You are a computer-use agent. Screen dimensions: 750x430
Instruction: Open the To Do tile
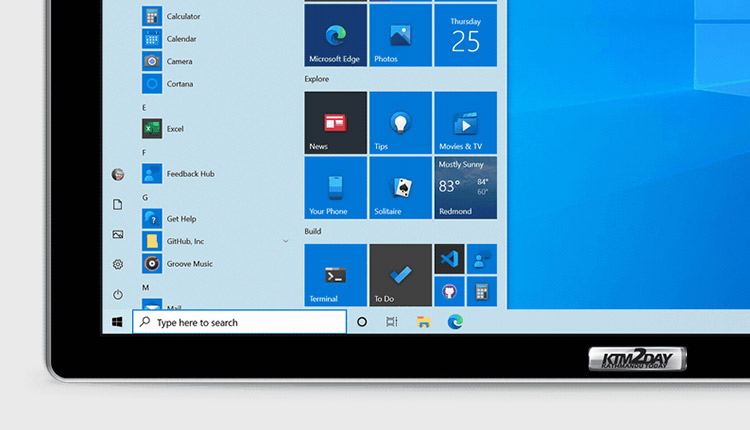[x=400, y=275]
